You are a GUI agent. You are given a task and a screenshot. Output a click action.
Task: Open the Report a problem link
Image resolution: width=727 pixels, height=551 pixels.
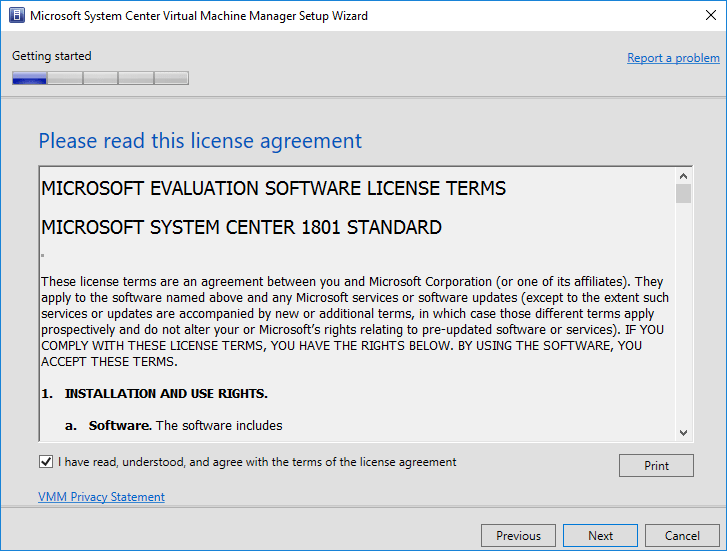pos(673,58)
